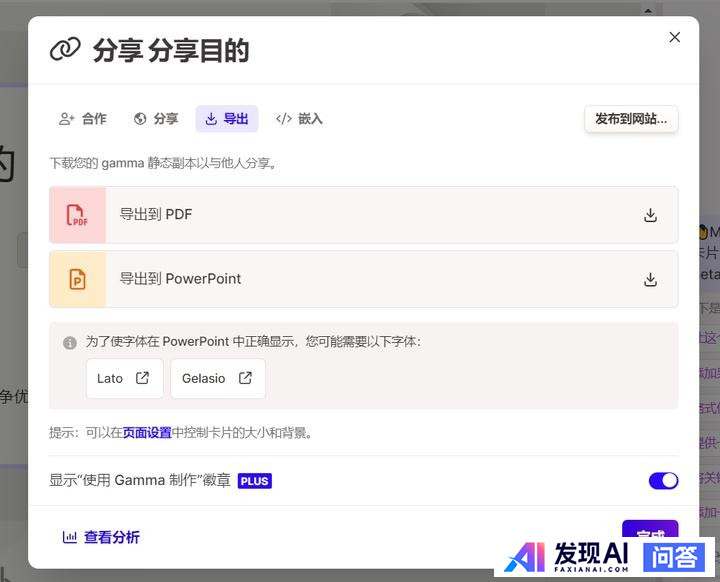This screenshot has width=720, height=582.
Task: Click the PLUS badge label
Action: click(x=254, y=481)
